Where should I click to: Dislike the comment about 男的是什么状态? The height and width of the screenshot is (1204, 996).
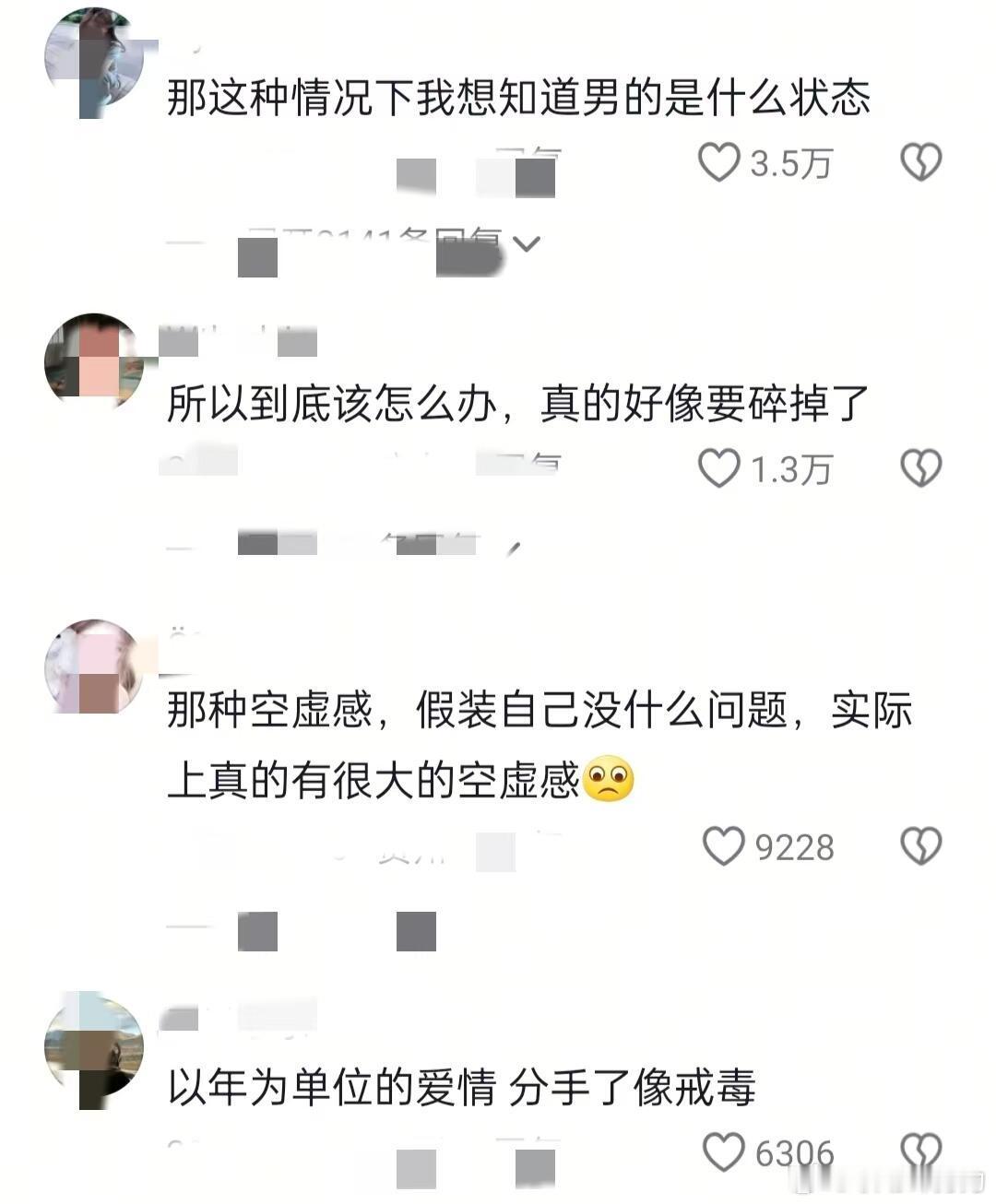[920, 163]
